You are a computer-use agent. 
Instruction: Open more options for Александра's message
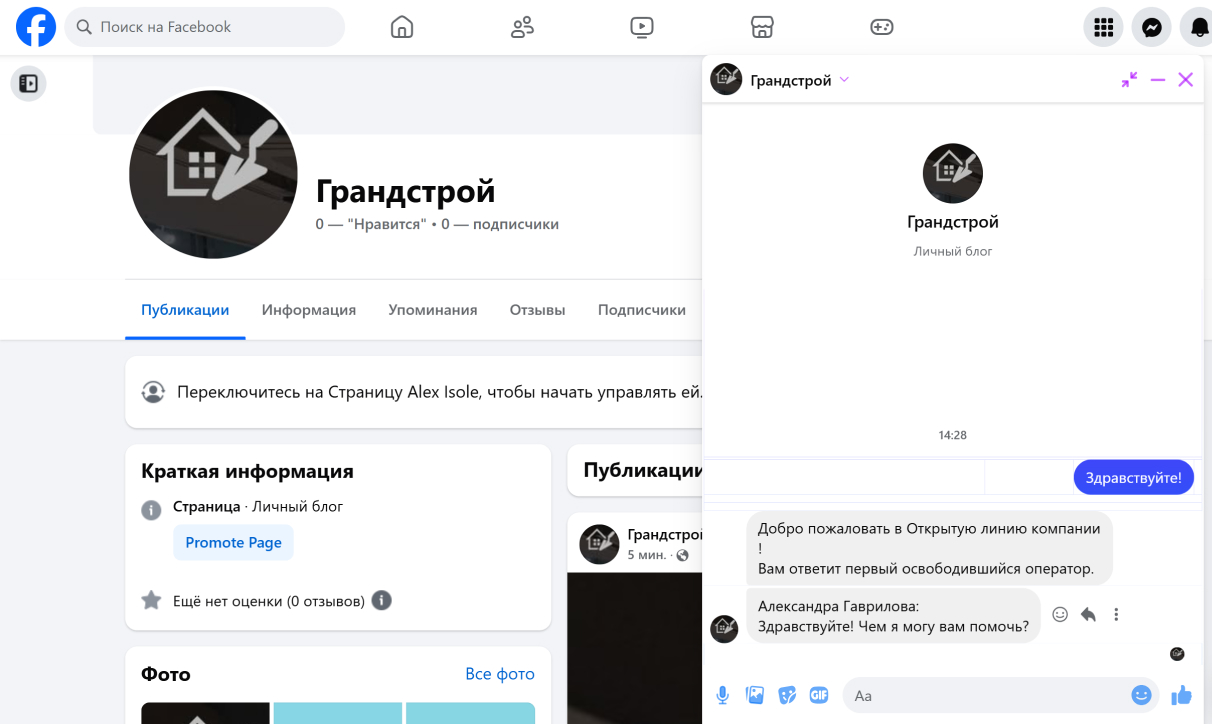point(1116,615)
